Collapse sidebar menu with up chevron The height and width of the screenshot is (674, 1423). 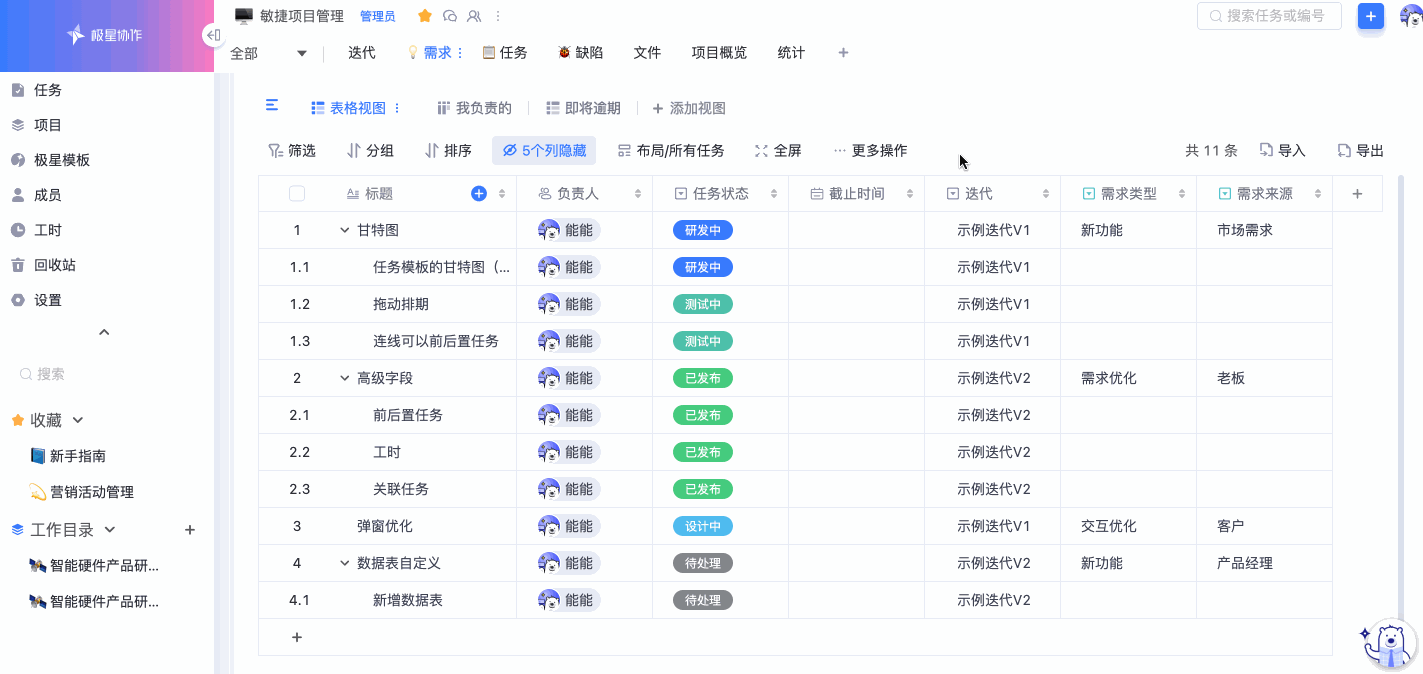pos(104,332)
